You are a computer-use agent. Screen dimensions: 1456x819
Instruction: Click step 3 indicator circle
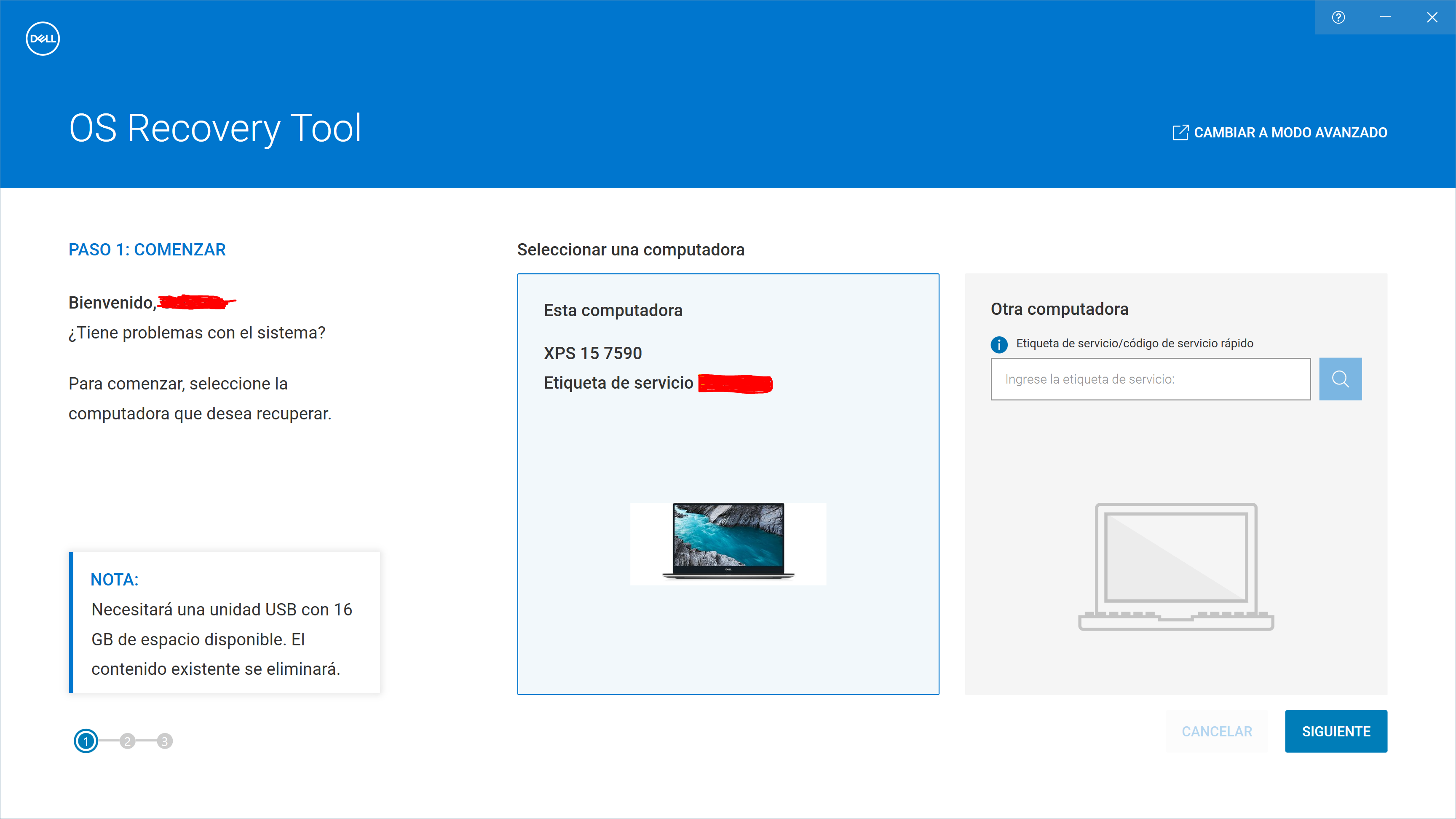(x=164, y=741)
